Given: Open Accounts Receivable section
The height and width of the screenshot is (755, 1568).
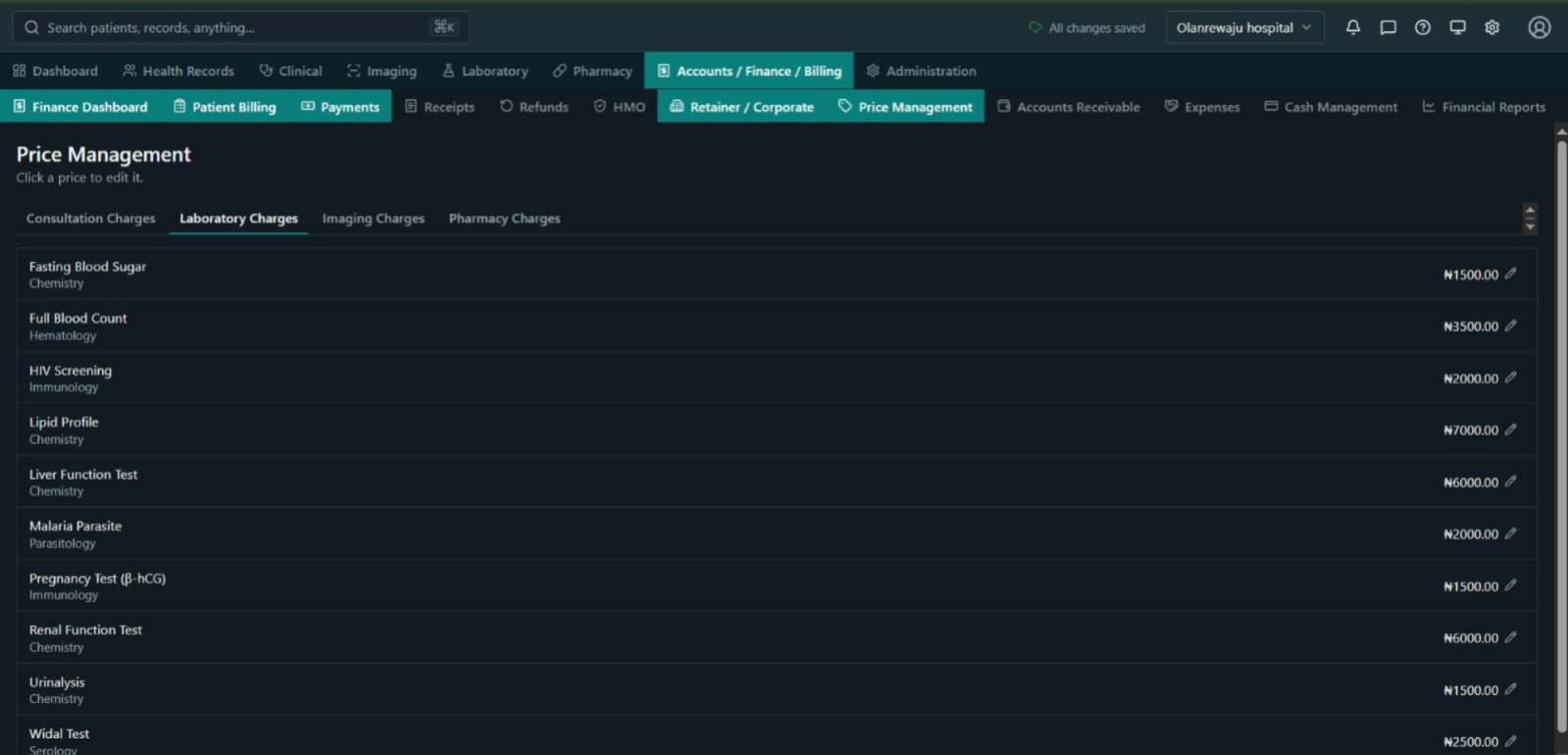Looking at the screenshot, I should click(1069, 107).
